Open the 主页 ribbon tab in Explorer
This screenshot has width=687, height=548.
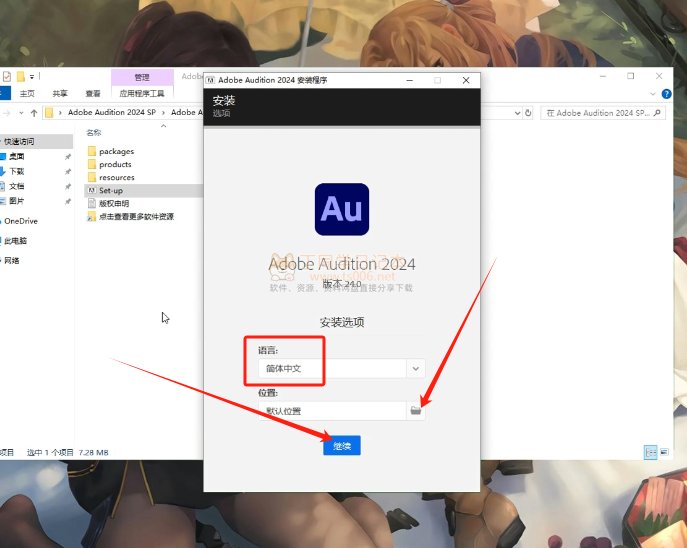tap(27, 93)
